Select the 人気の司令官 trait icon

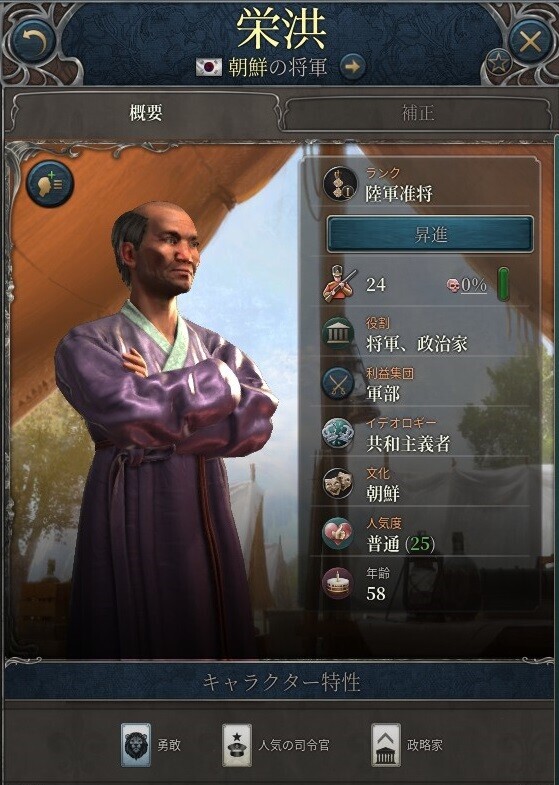click(237, 745)
